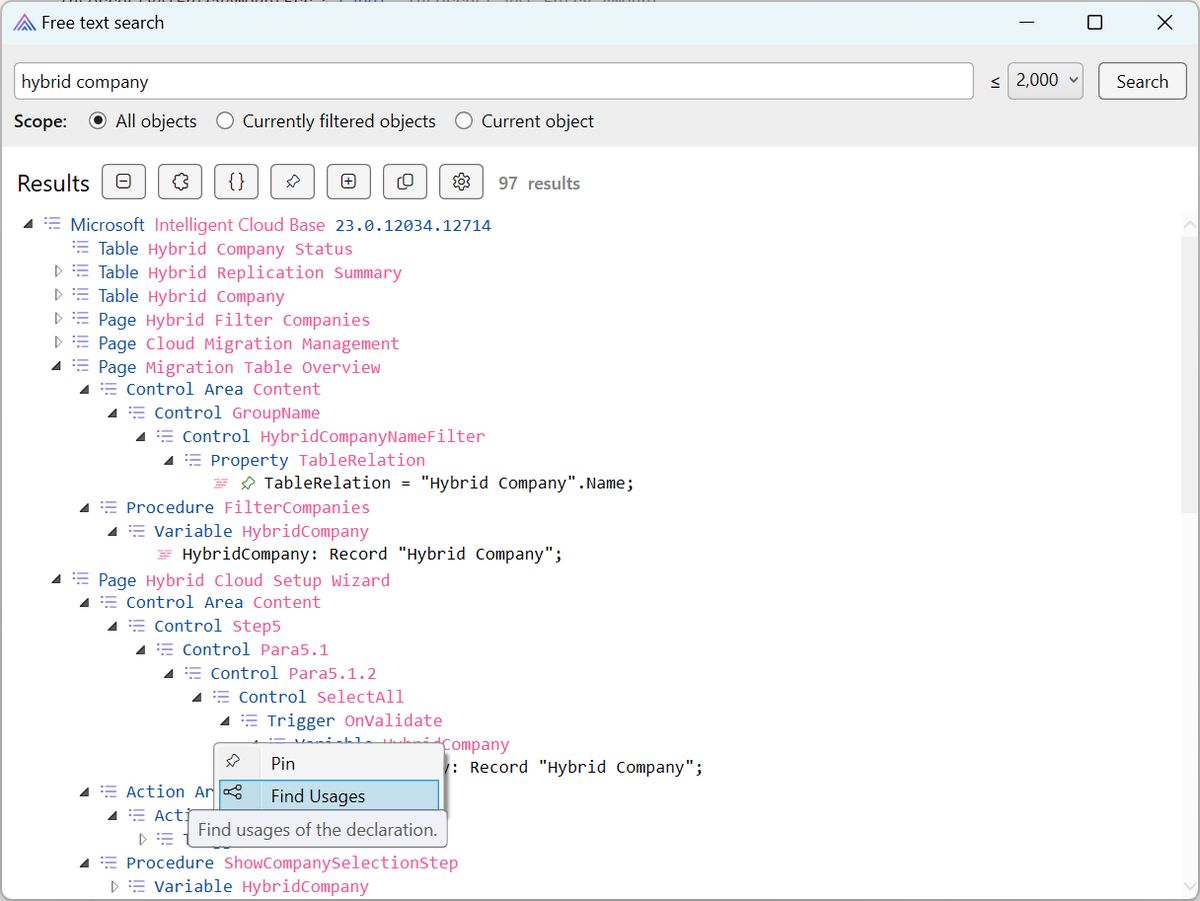Image resolution: width=1200 pixels, height=901 pixels.
Task: Click code line icon before HybridCompany: Record
Action: click(x=165, y=555)
